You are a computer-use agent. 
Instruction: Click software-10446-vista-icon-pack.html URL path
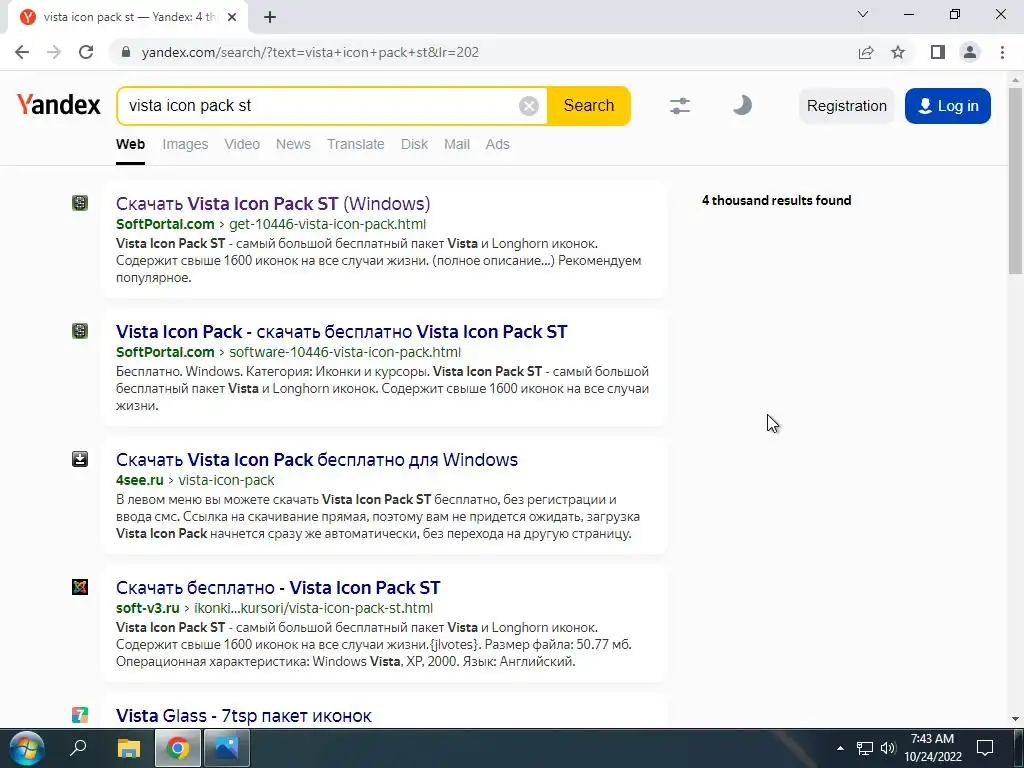point(345,352)
